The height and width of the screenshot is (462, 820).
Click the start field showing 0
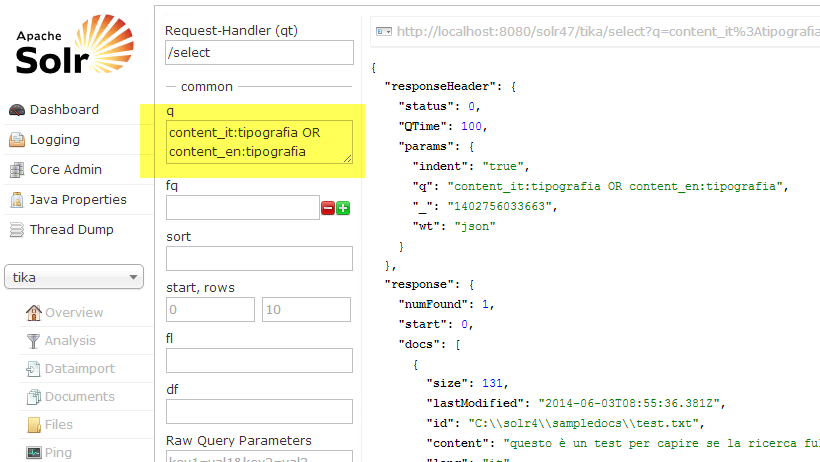pyautogui.click(x=210, y=309)
